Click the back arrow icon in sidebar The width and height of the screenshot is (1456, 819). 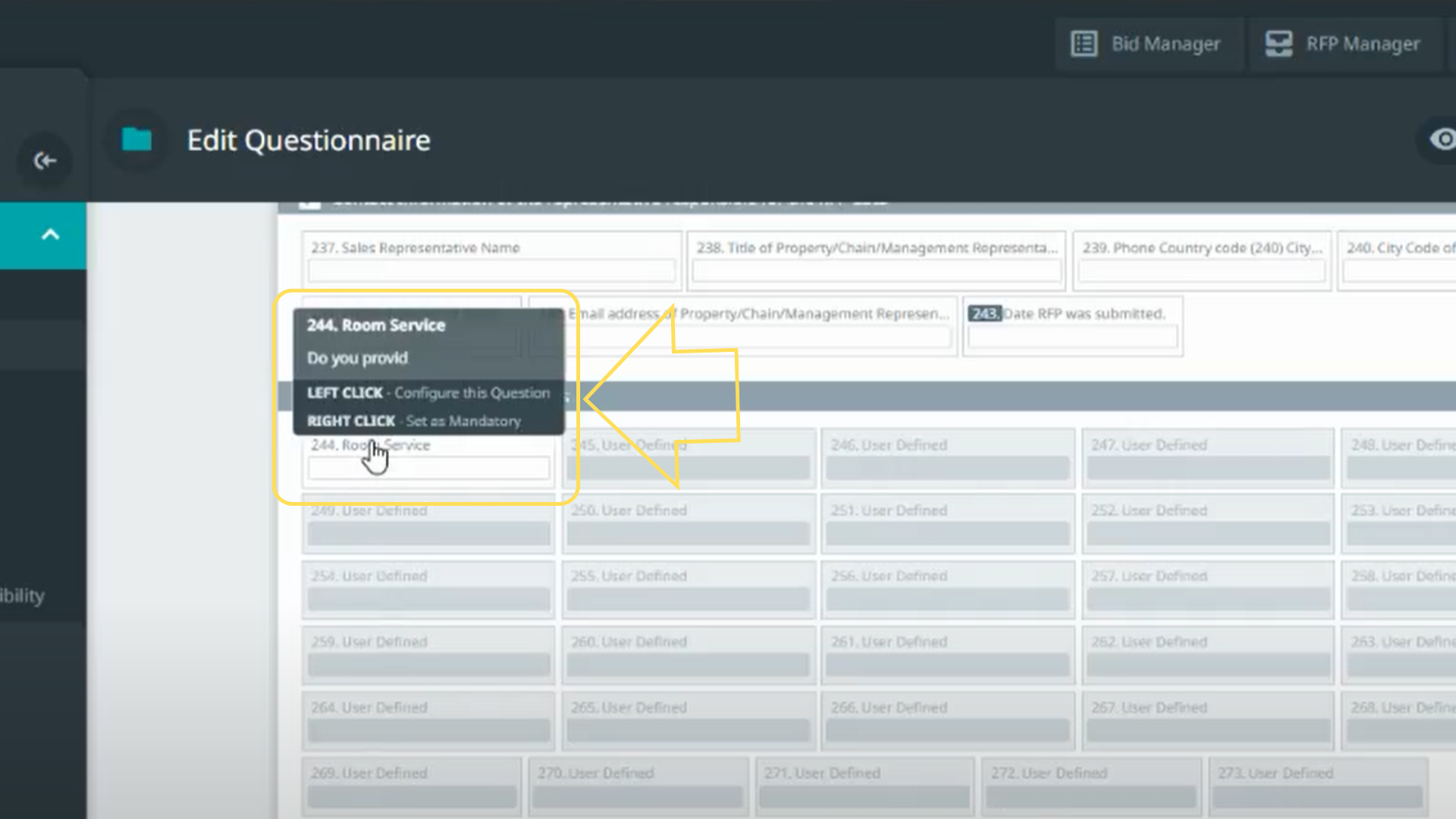click(x=45, y=161)
